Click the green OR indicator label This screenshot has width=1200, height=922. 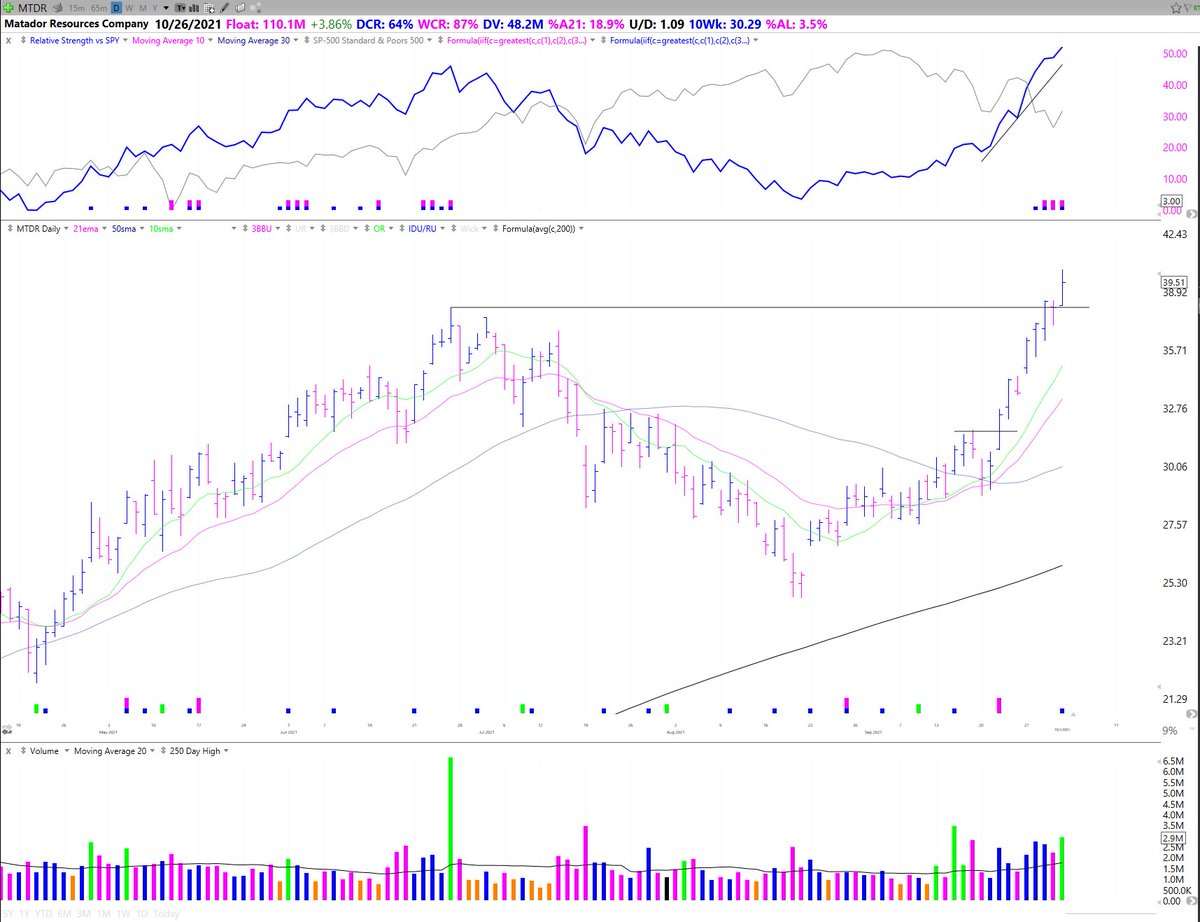(x=379, y=230)
